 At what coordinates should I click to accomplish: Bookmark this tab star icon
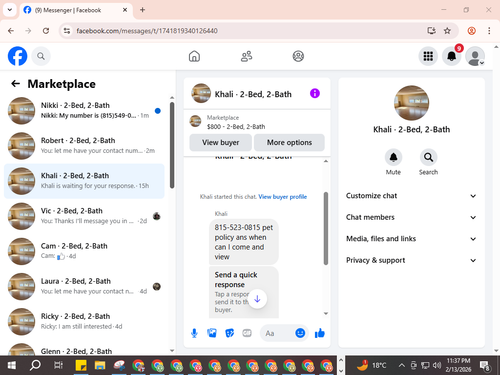447,31
